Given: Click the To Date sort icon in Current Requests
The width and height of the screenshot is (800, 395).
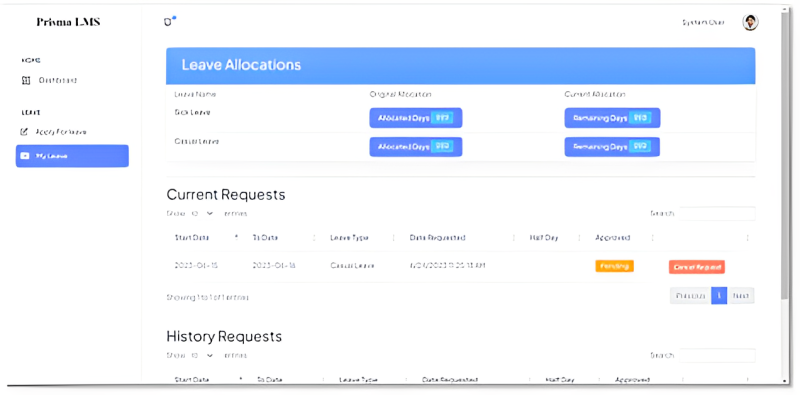Looking at the screenshot, I should point(314,238).
